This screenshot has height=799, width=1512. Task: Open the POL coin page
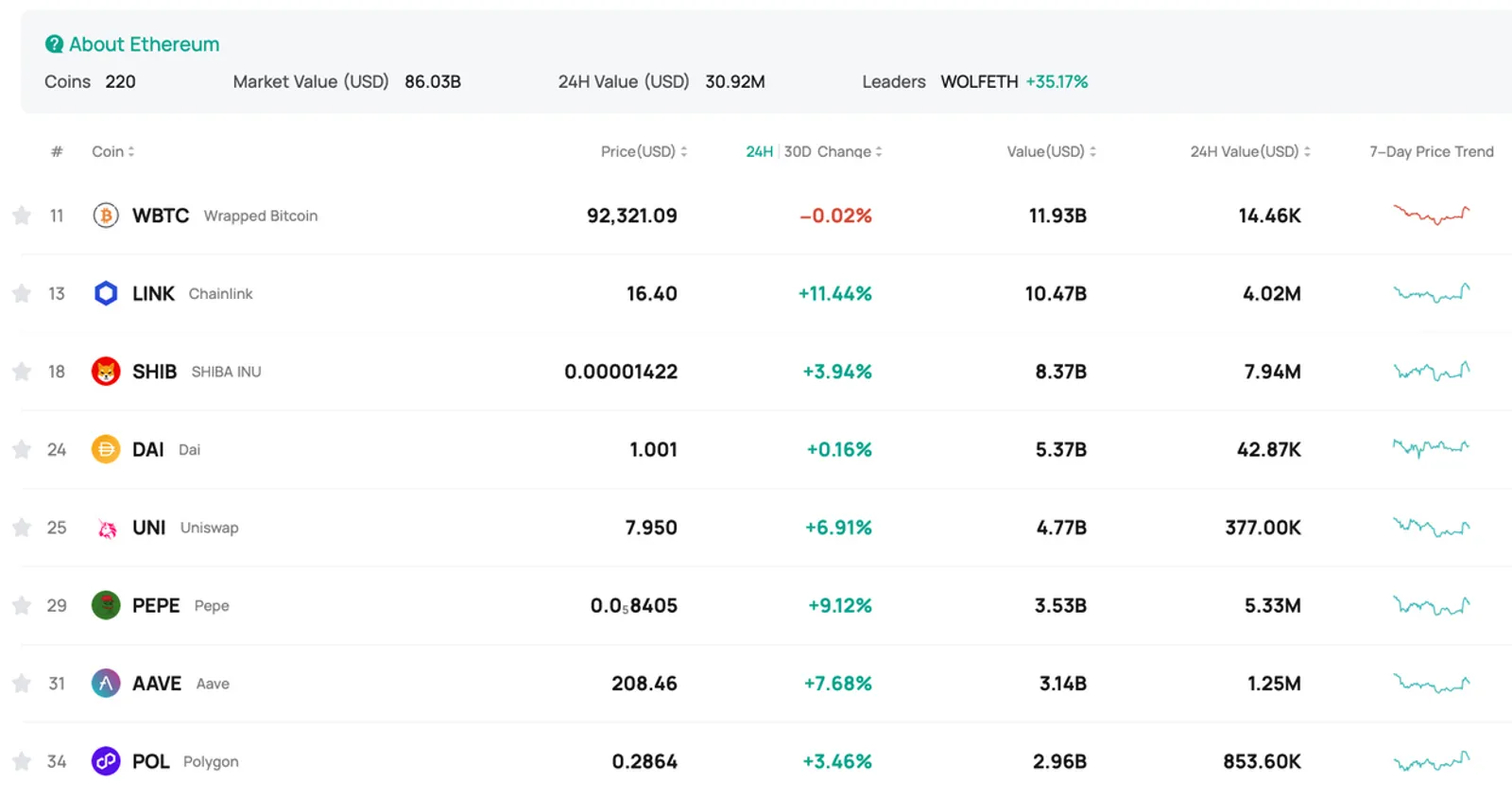(150, 761)
